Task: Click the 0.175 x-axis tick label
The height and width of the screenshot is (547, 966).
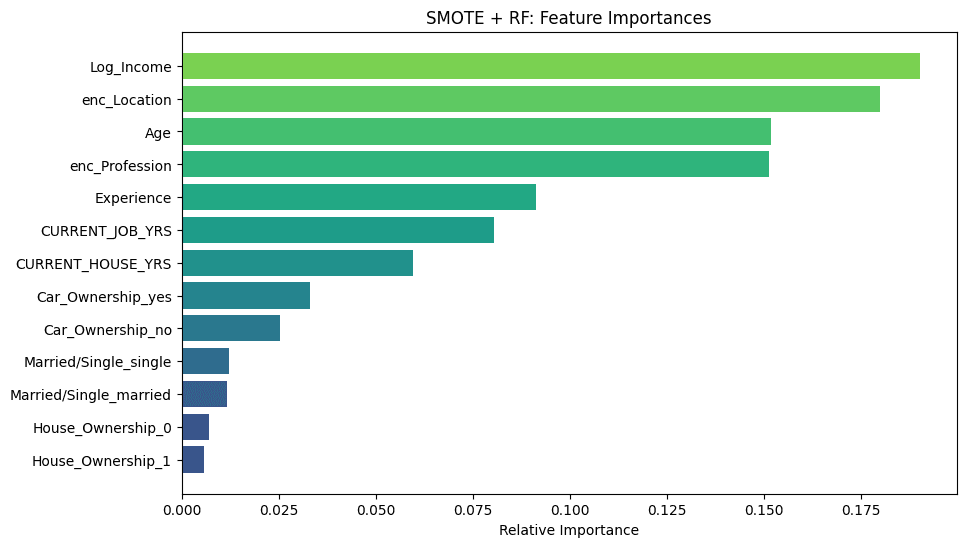Action: 861,508
